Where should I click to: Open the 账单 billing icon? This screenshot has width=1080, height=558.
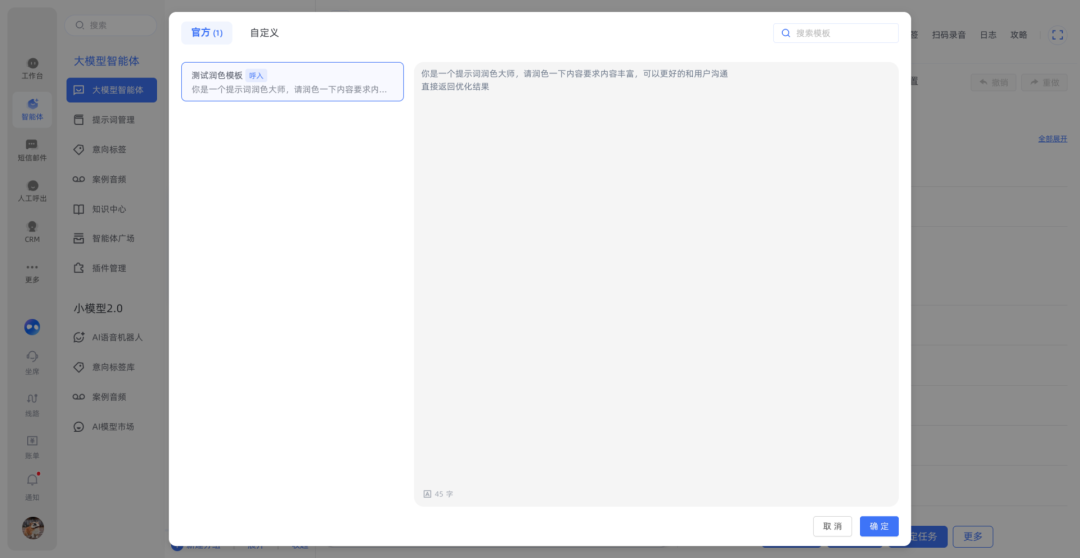tap(32, 444)
